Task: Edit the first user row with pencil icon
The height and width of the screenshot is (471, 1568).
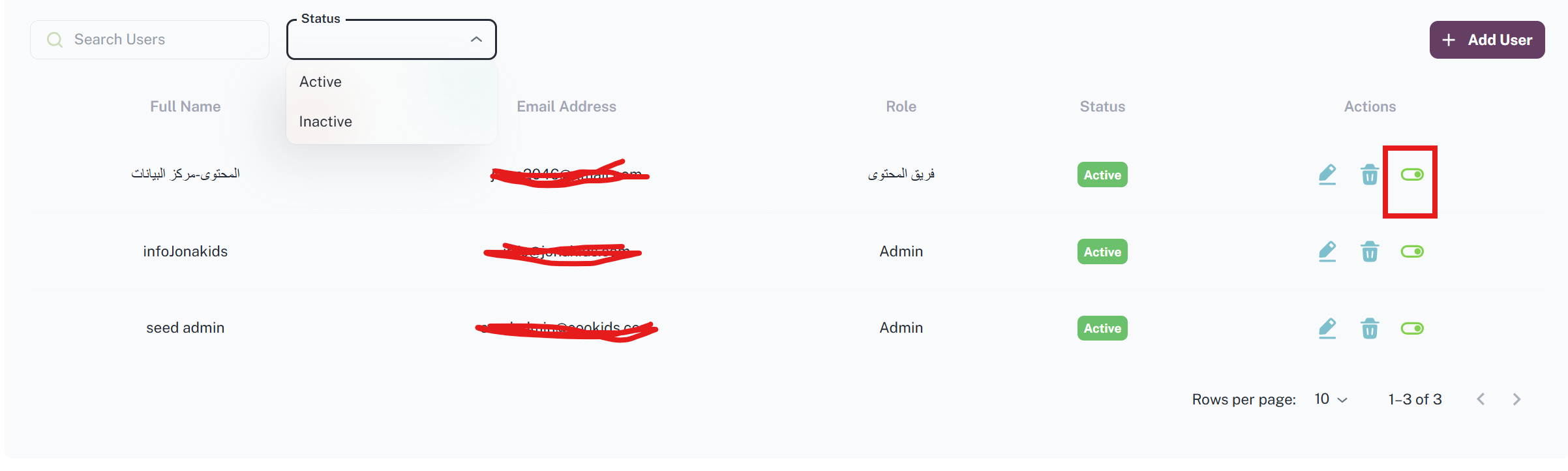Action: point(1327,174)
